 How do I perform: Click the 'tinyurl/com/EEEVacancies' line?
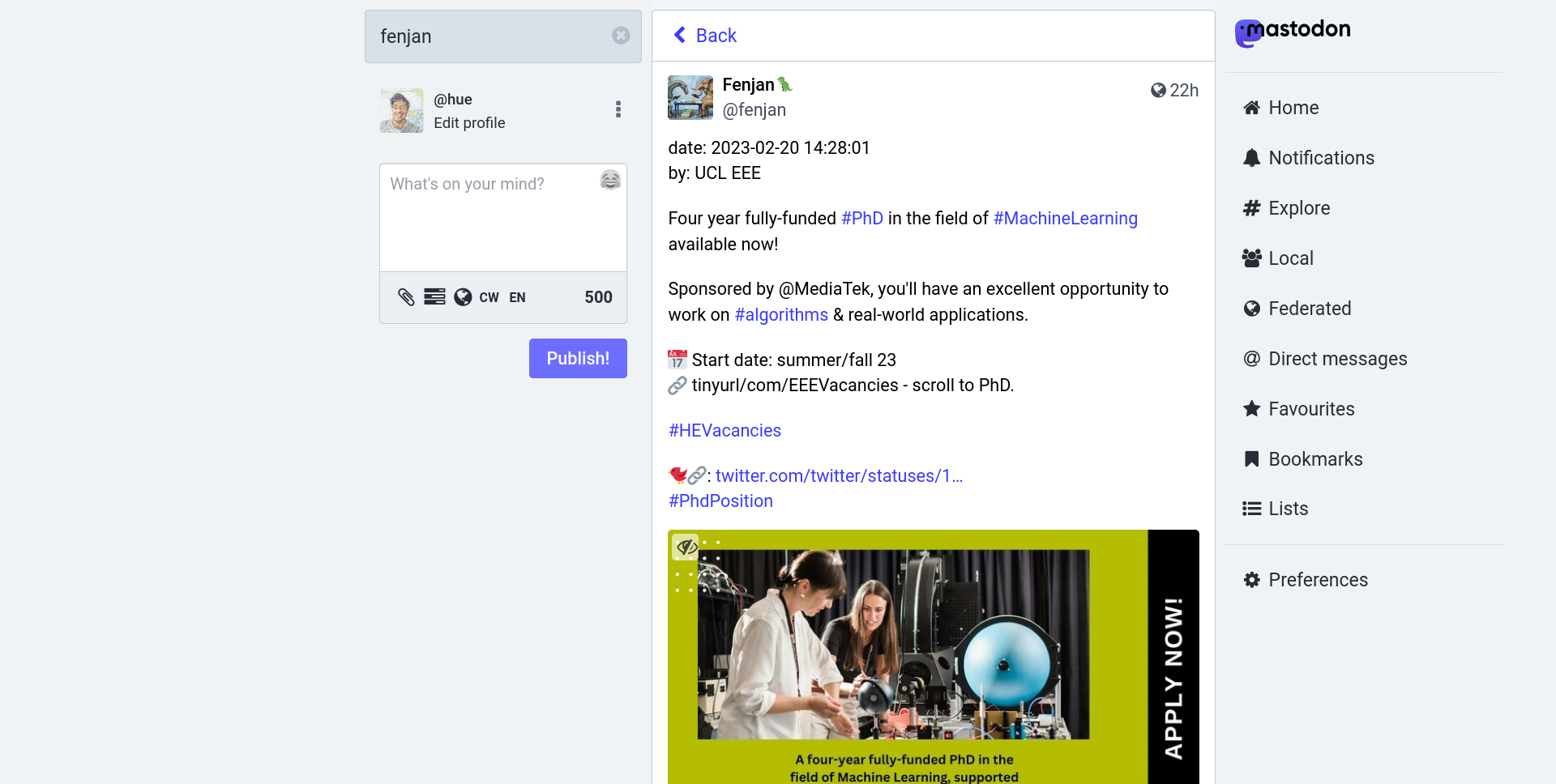coord(841,386)
